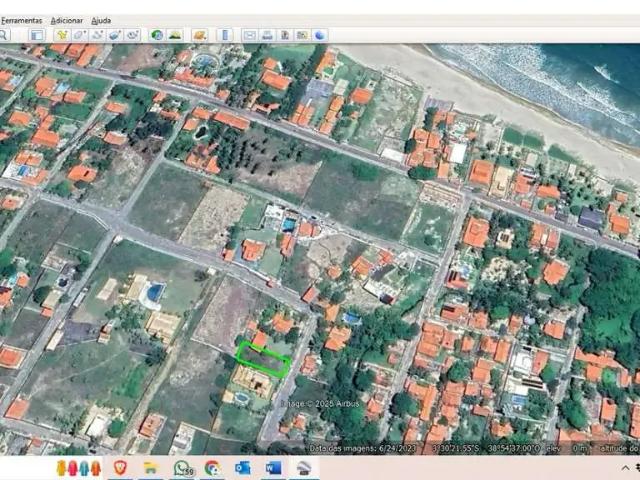Show historical imagery with clock icon

(x=157, y=35)
